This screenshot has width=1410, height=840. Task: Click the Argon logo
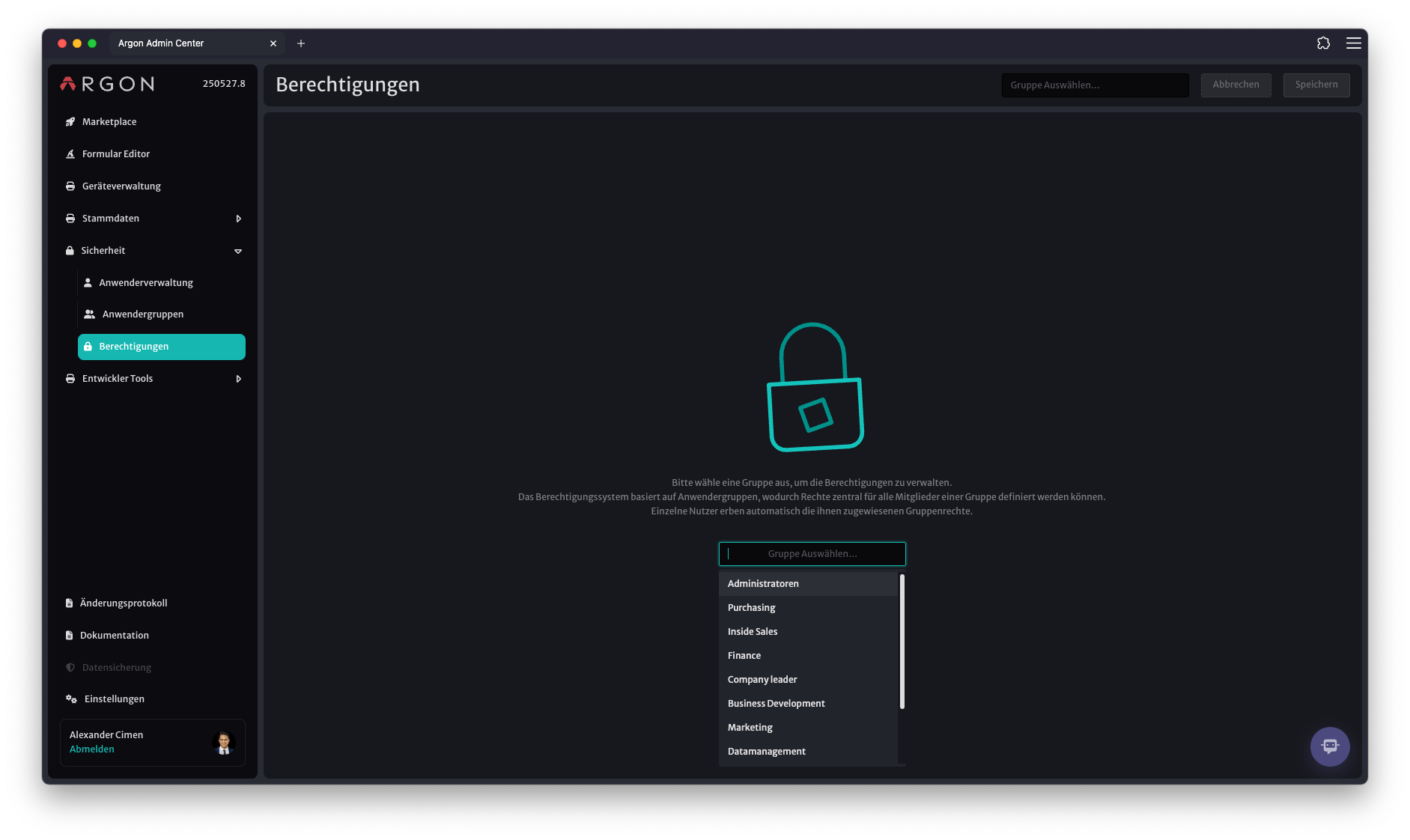click(107, 84)
